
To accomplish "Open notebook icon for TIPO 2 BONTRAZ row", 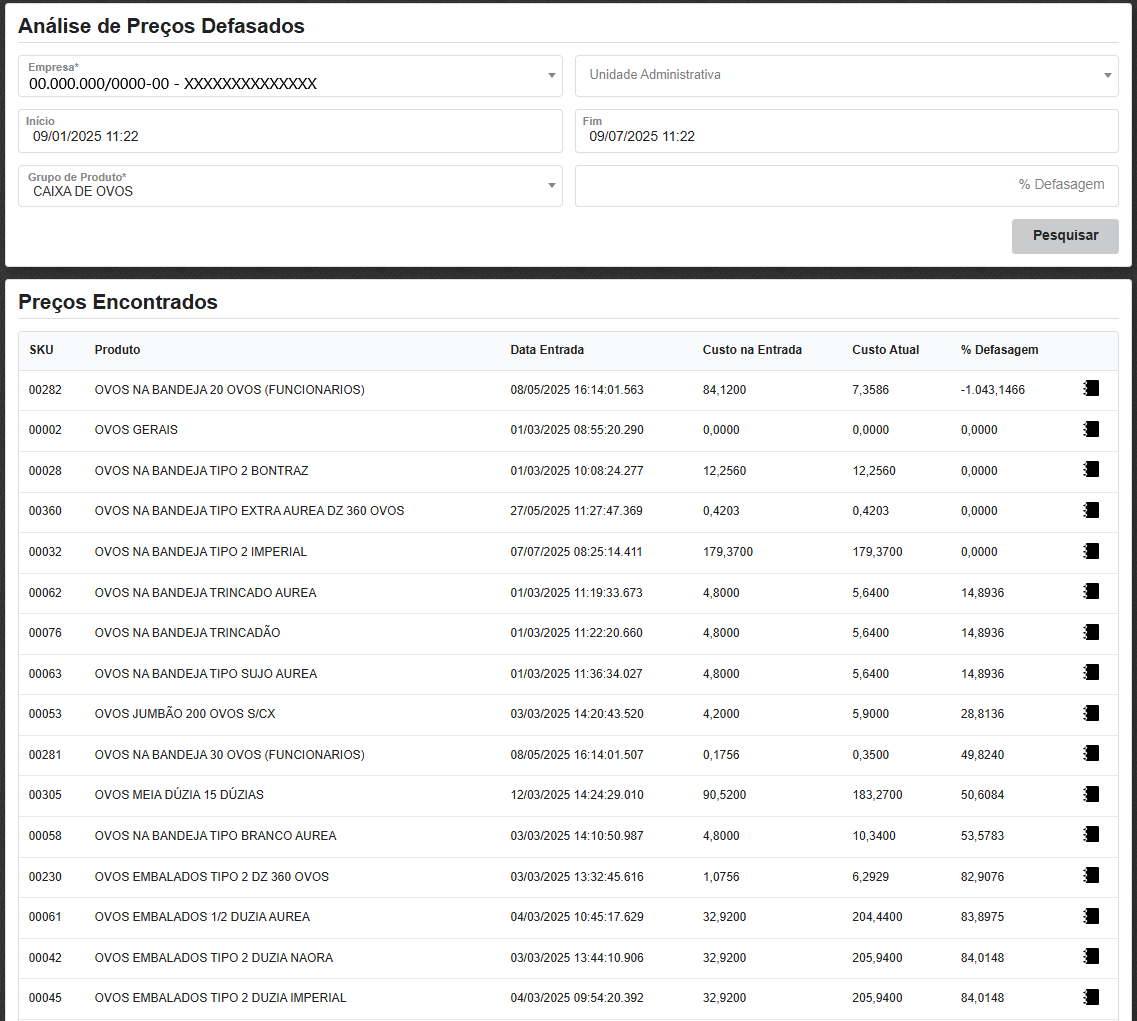I will point(1091,469).
